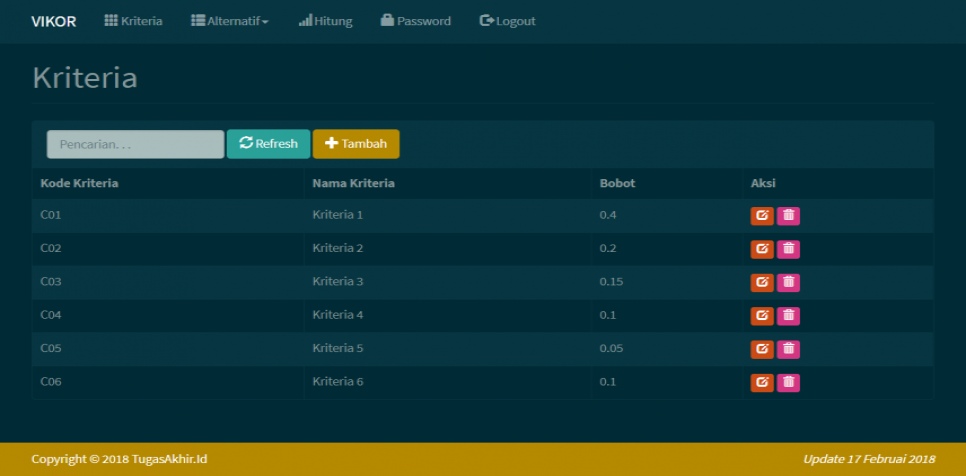Edit the C02 criteria row
The image size is (966, 476).
(762, 249)
